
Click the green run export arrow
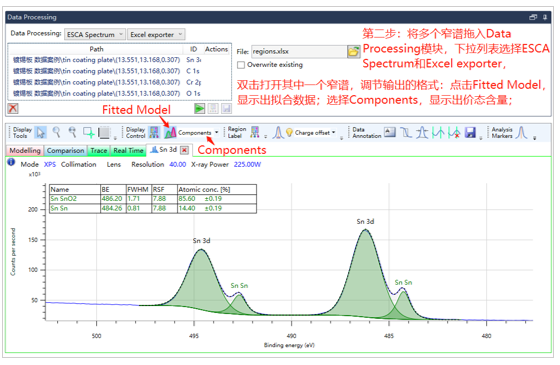point(199,109)
